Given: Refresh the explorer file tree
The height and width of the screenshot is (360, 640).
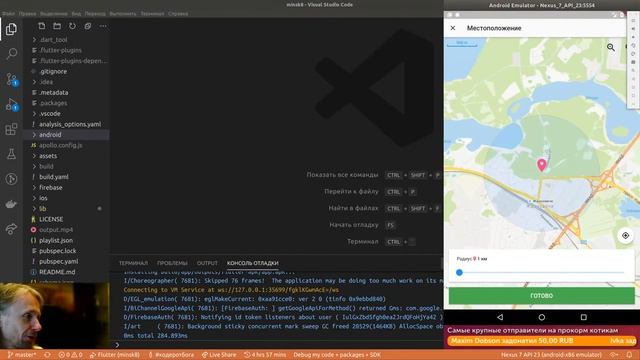Looking at the screenshot, I should pos(72,26).
